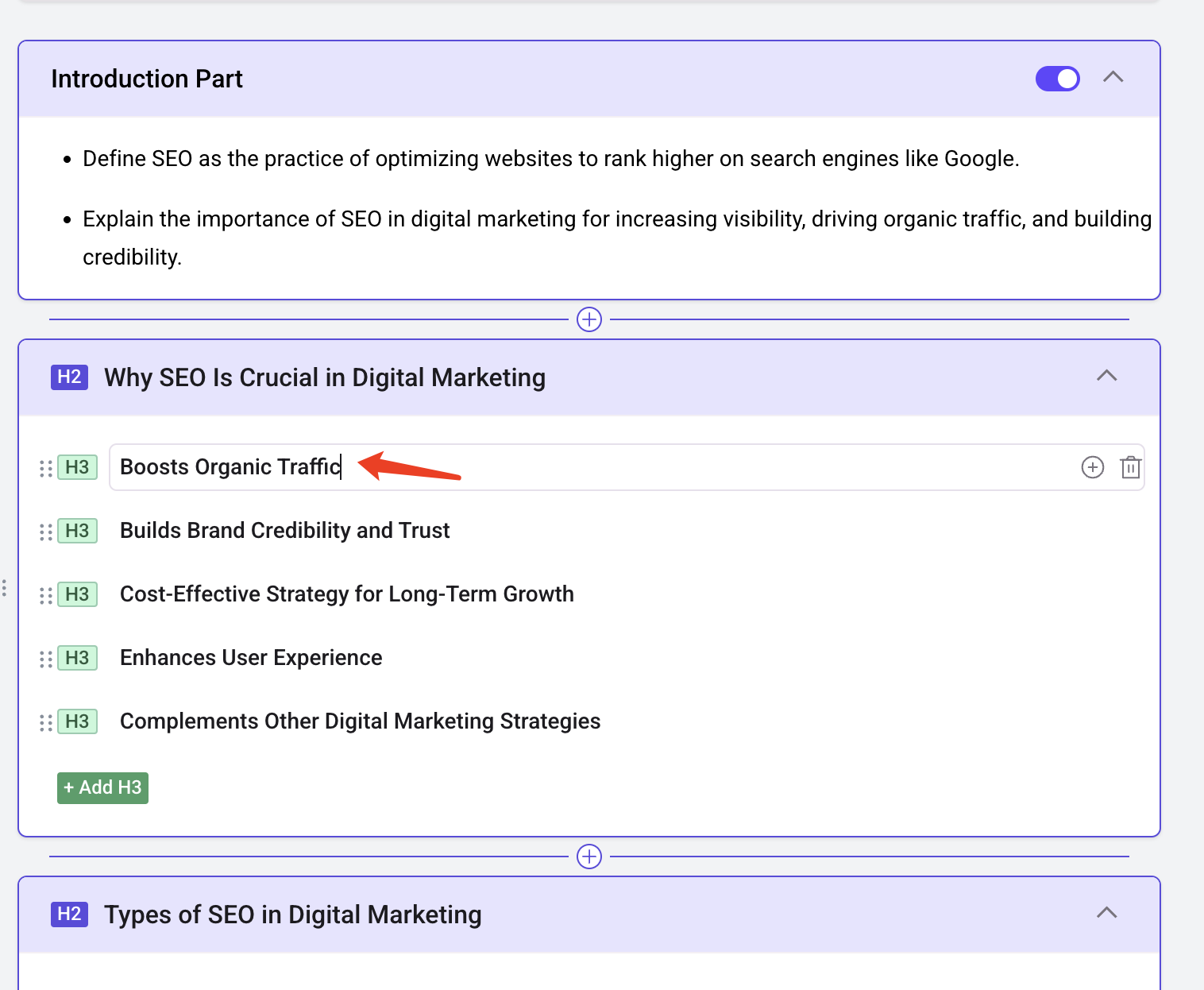Grab drag handle of Cost-Effective Strategy row
The width and height of the screenshot is (1204, 990).
pyautogui.click(x=46, y=596)
